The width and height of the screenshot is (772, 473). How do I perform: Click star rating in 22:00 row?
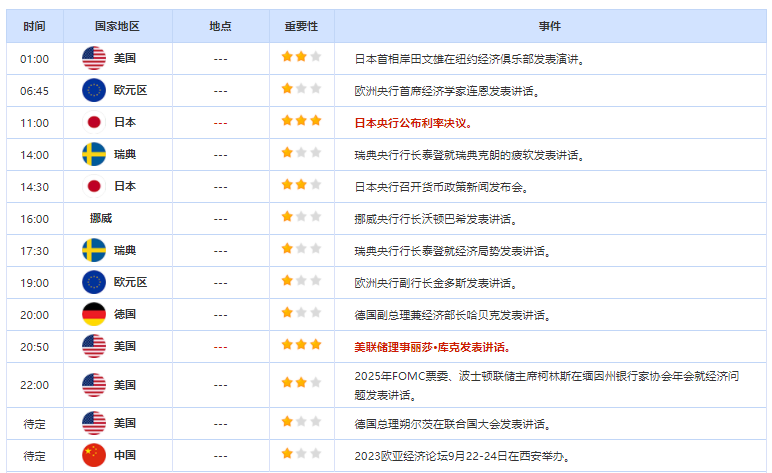tap(301, 382)
